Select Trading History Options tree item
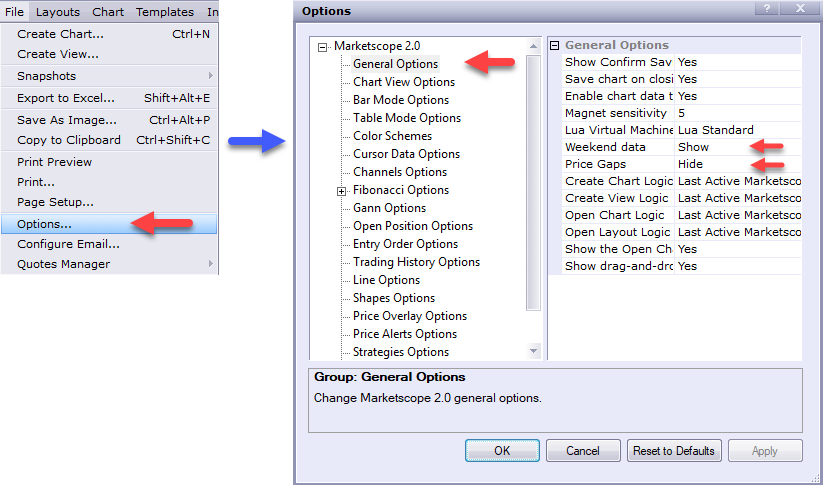Screen dimensions: 823x485 point(416,262)
